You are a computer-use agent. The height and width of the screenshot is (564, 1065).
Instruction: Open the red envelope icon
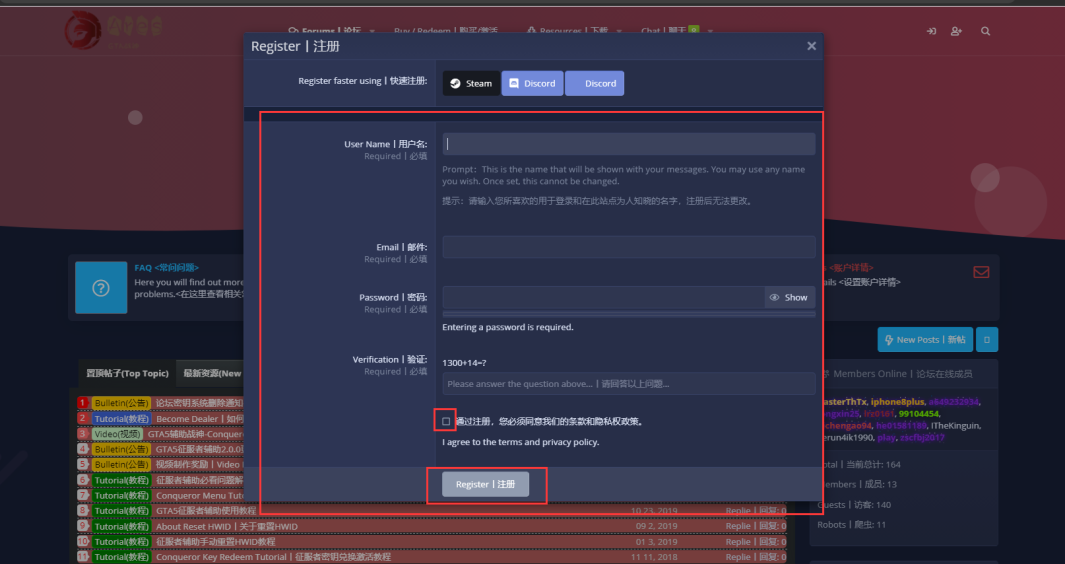[981, 272]
